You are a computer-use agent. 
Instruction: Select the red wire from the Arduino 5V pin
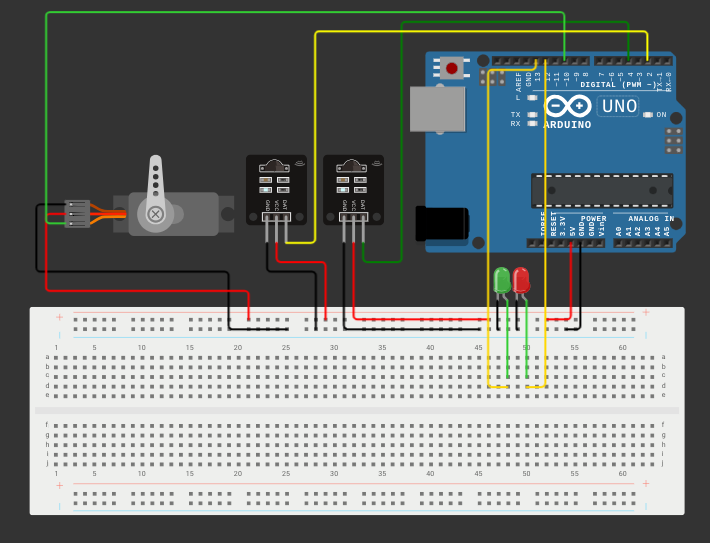click(x=571, y=281)
